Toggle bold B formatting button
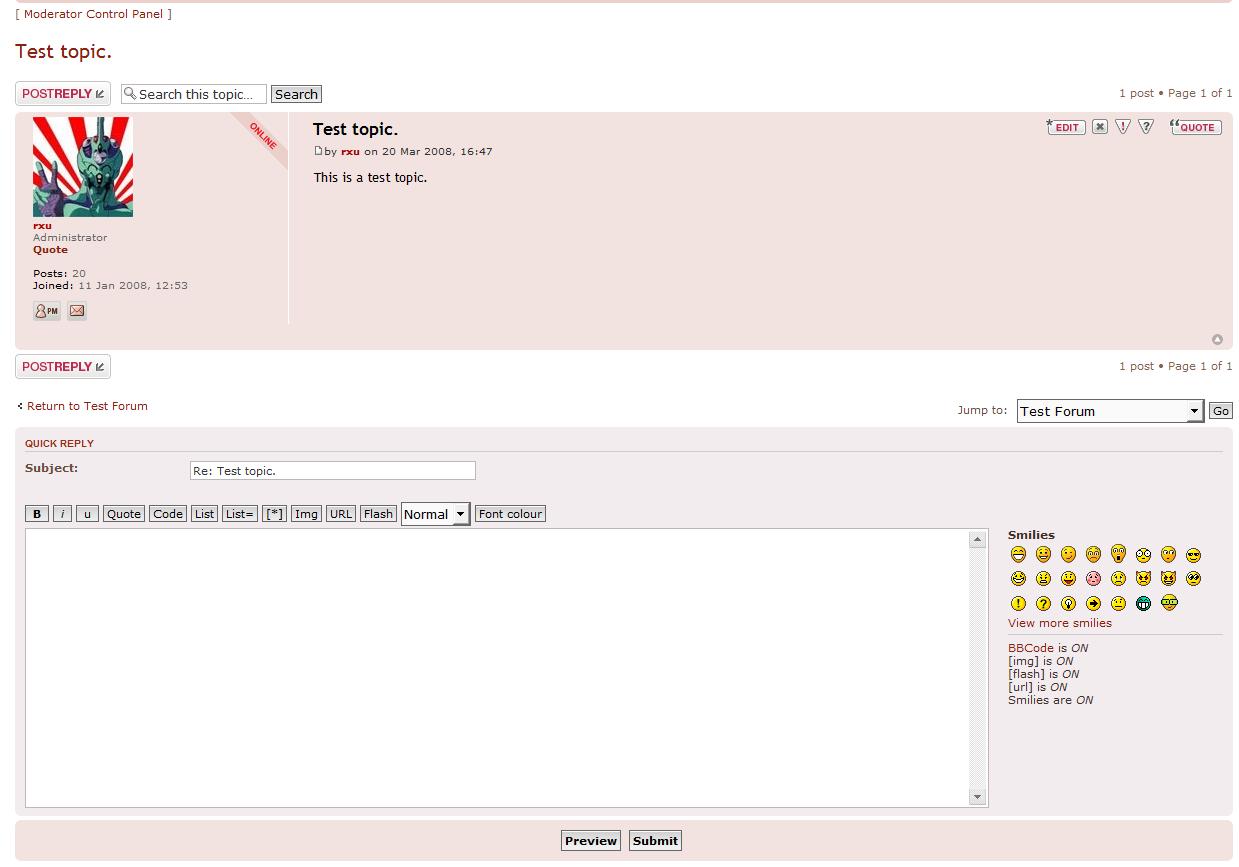Image resolution: width=1239 pixels, height=867 pixels. pyautogui.click(x=37, y=514)
